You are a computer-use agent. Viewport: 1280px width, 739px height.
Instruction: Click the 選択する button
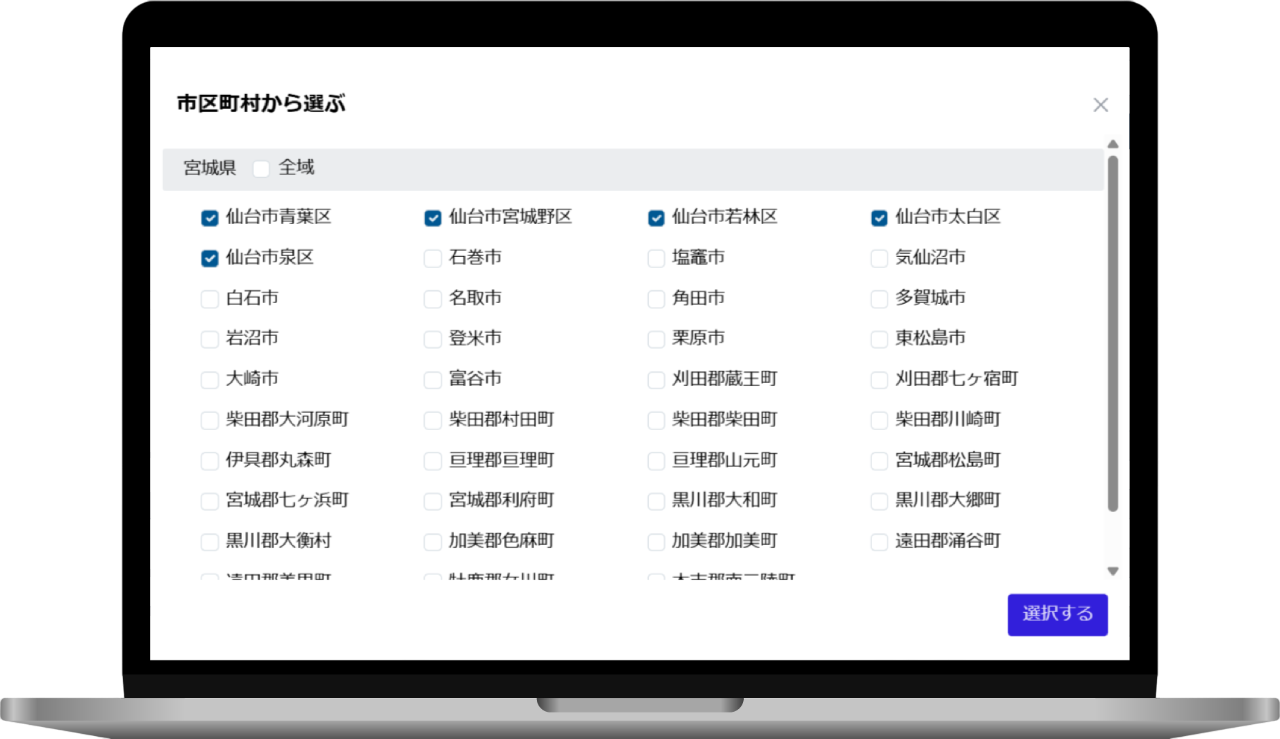[x=1057, y=614]
